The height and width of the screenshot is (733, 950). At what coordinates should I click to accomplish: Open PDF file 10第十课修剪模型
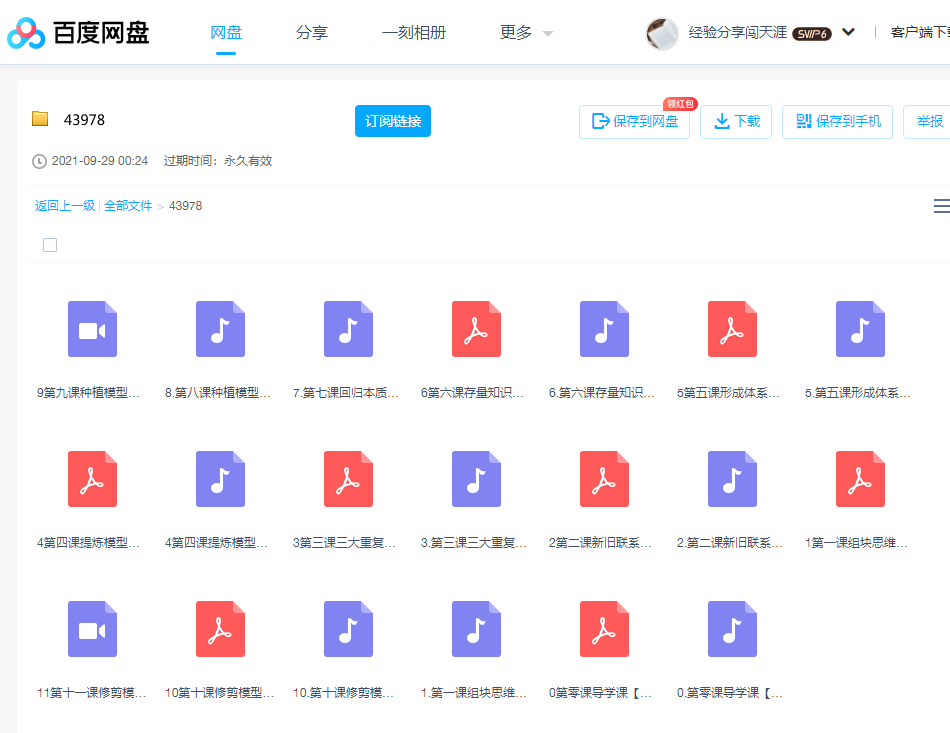221,629
